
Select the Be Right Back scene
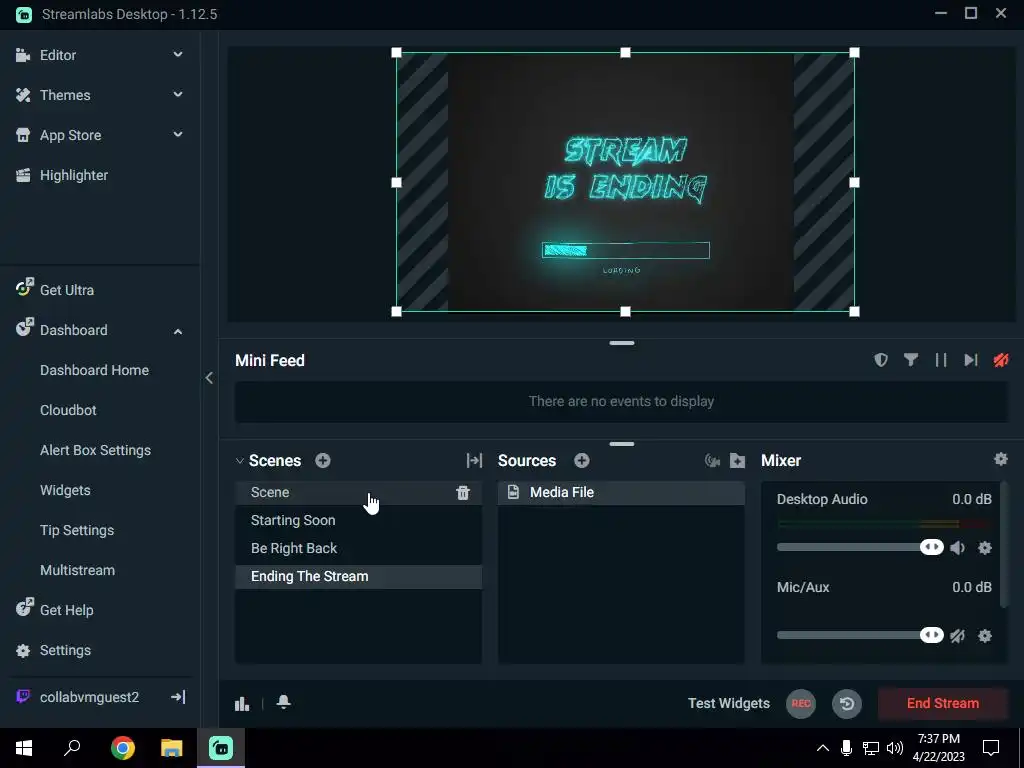[359, 549]
